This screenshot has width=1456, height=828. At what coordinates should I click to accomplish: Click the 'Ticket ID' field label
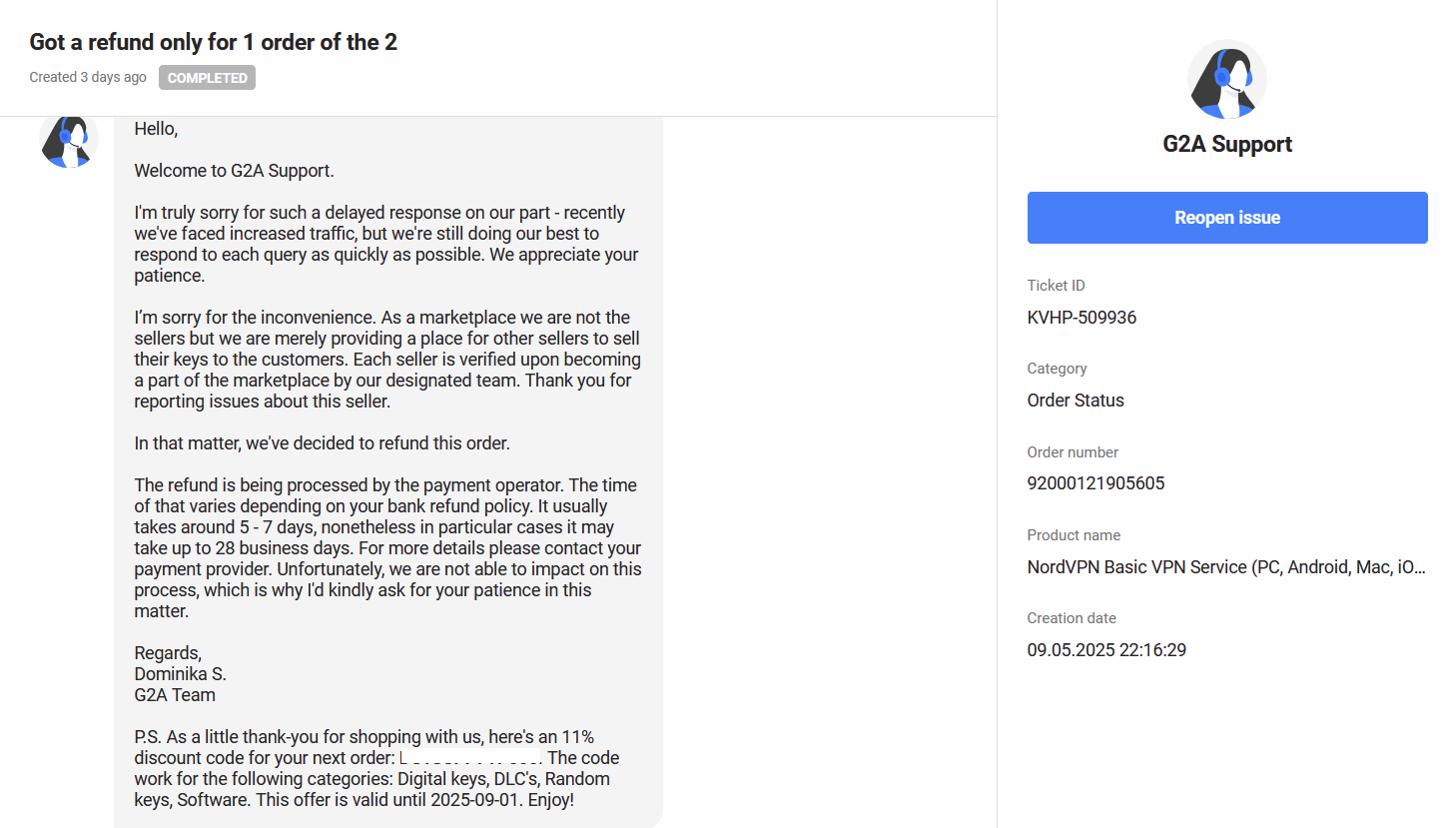pos(1056,286)
